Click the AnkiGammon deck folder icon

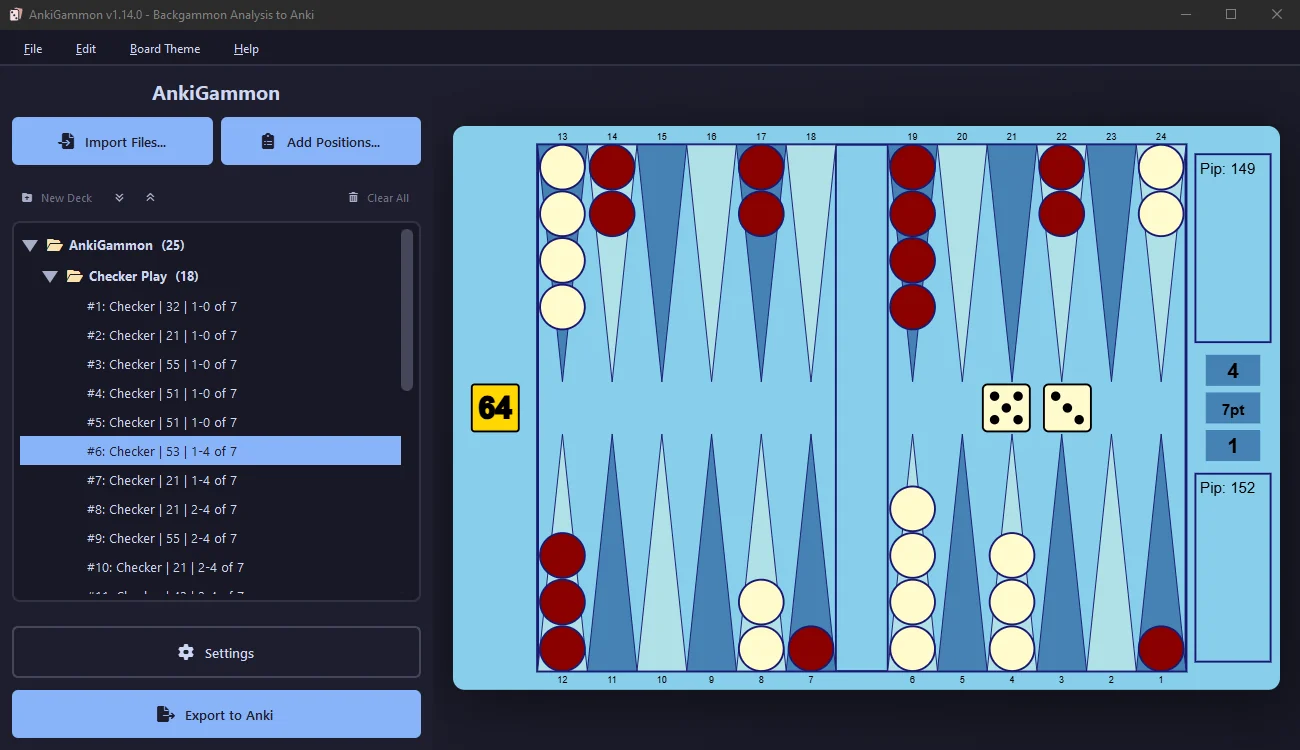pos(55,245)
